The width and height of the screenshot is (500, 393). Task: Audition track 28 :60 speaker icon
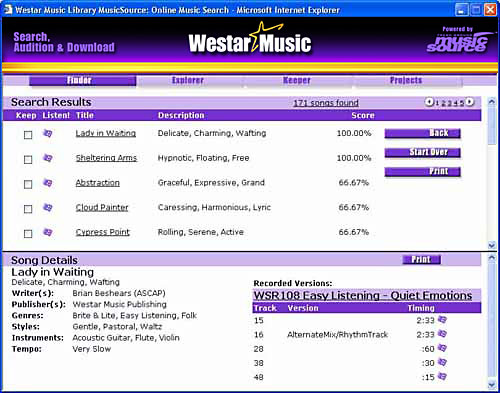click(442, 348)
